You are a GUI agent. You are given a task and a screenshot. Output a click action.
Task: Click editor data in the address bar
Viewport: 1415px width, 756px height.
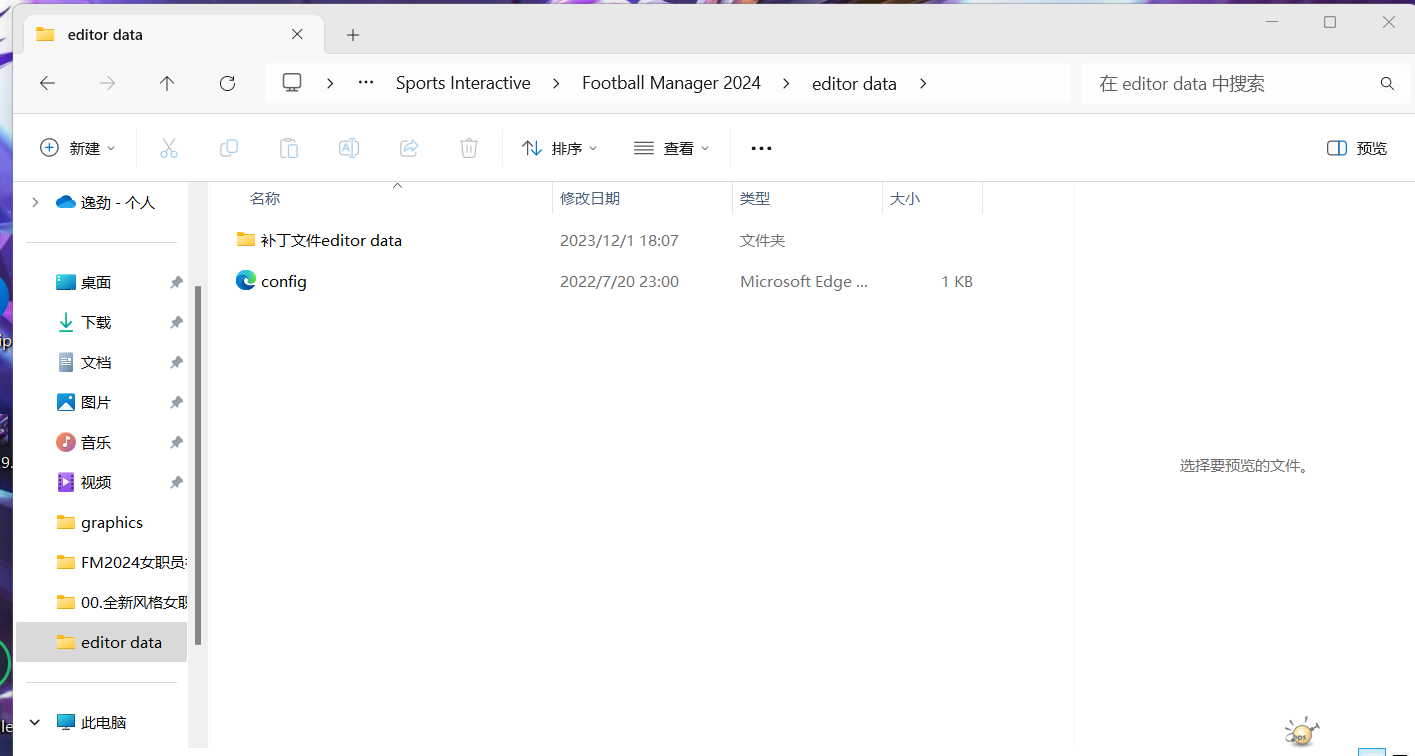click(x=854, y=83)
